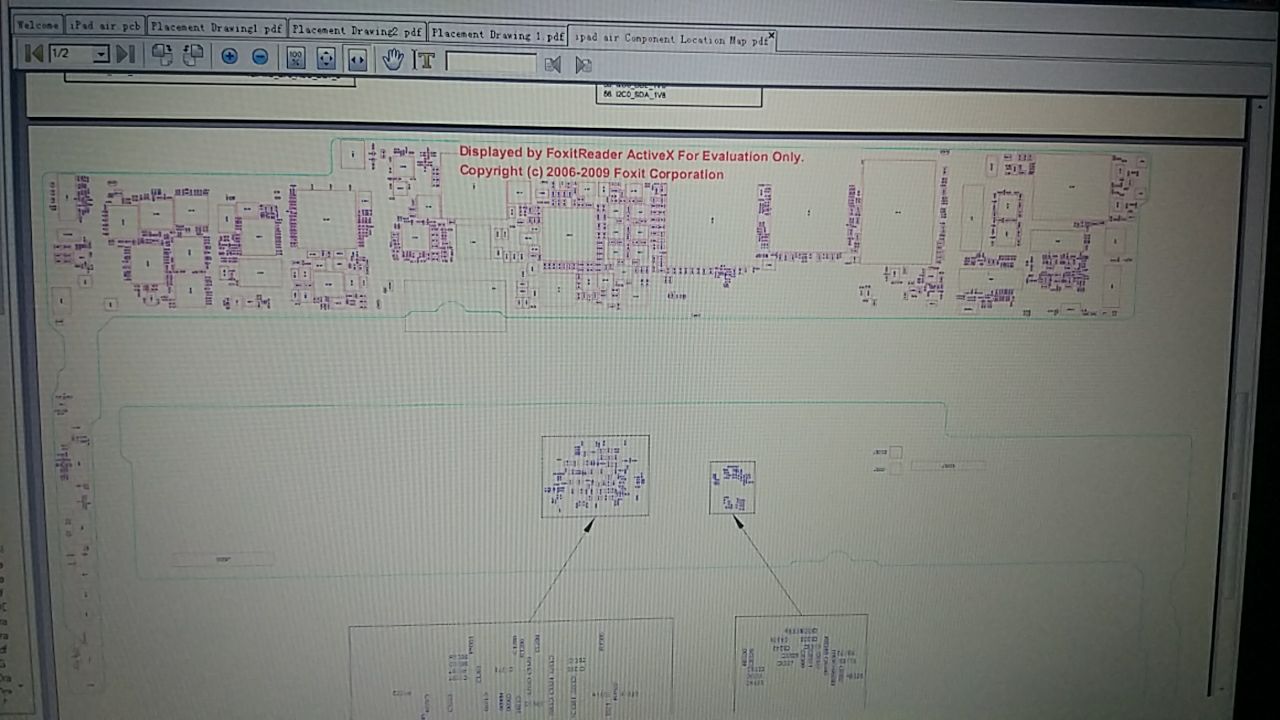1280x720 pixels.
Task: Open the Placement Drawing 1.pdf tab
Action: [x=497, y=35]
